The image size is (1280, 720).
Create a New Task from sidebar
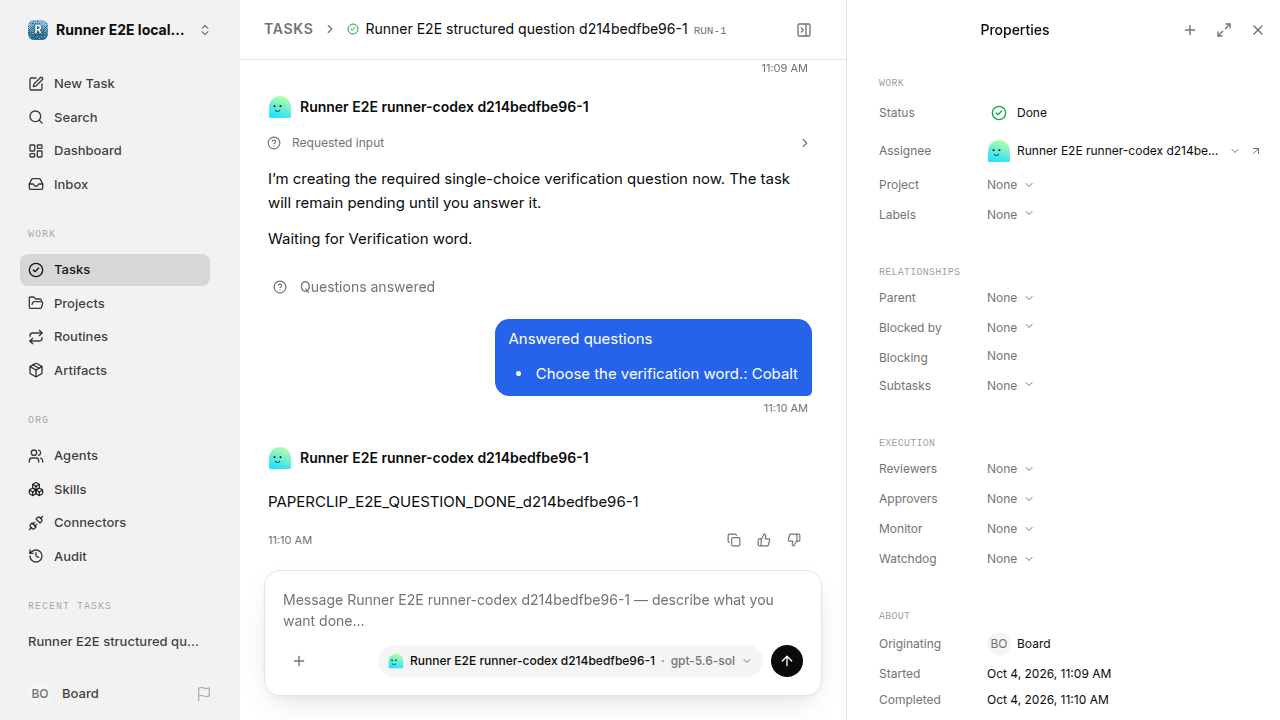[115, 83]
